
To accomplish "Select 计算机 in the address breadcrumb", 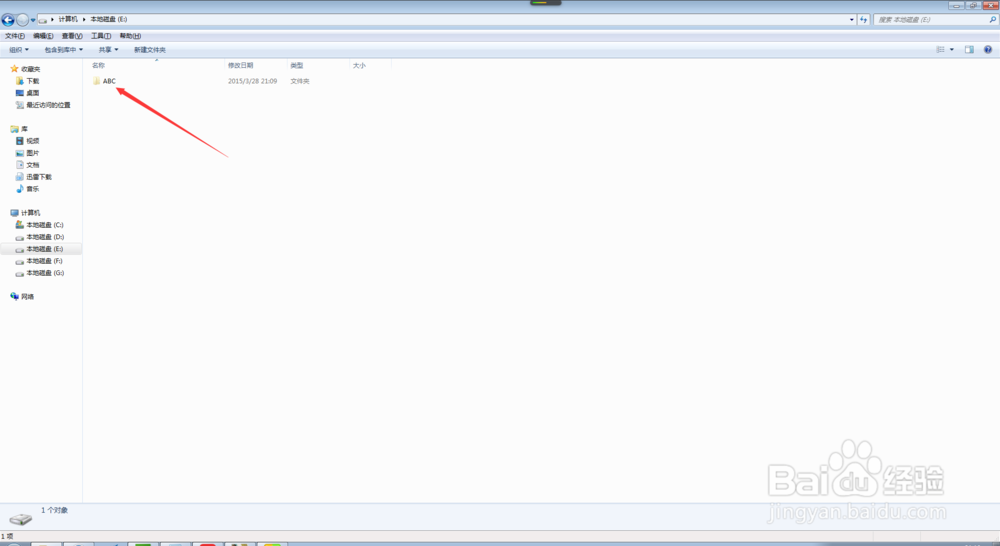I will coord(68,19).
